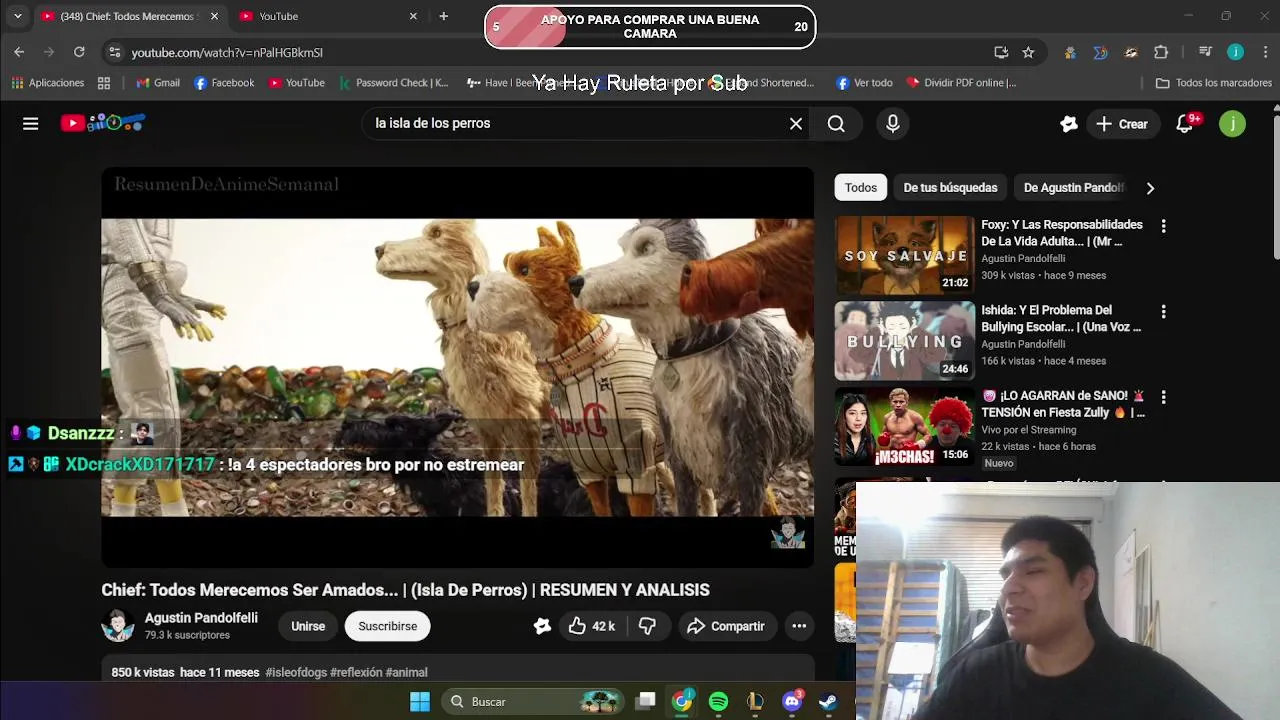Screen dimensions: 1280x720
Task: Open the YouTube notifications bell
Action: pos(1185,124)
